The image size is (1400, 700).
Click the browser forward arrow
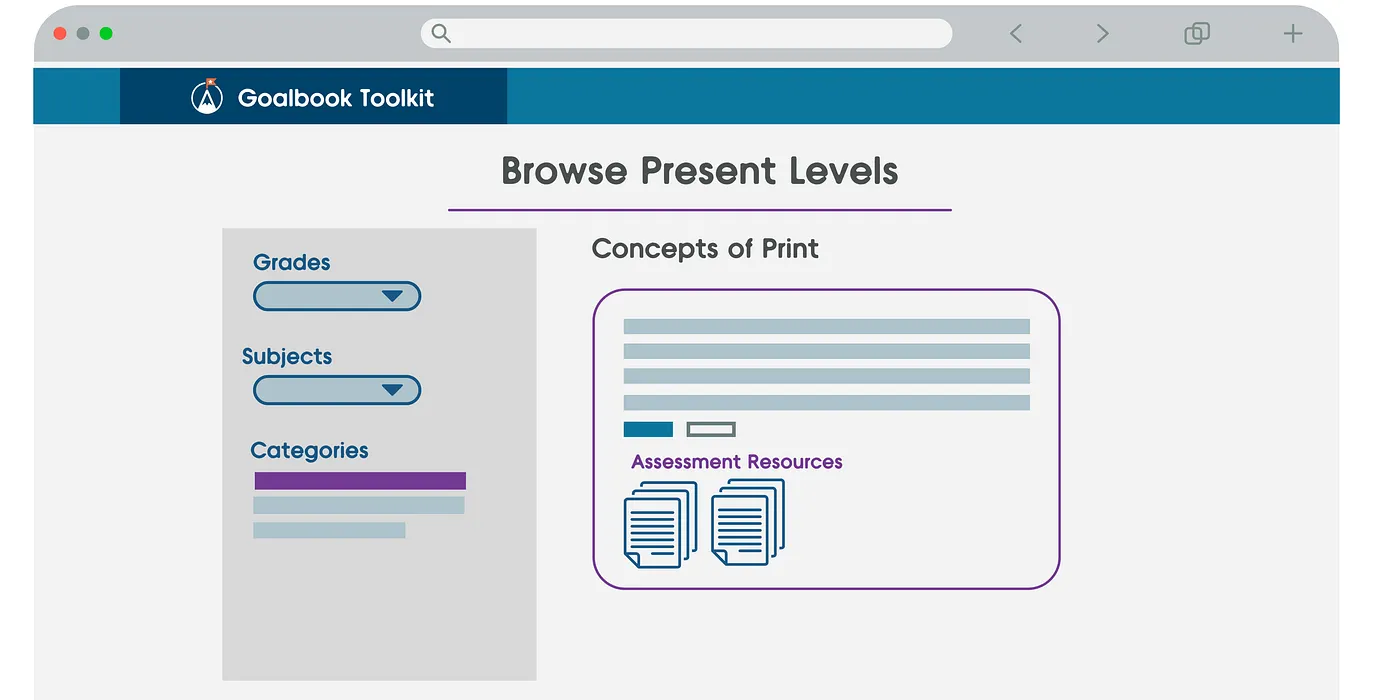(1102, 33)
